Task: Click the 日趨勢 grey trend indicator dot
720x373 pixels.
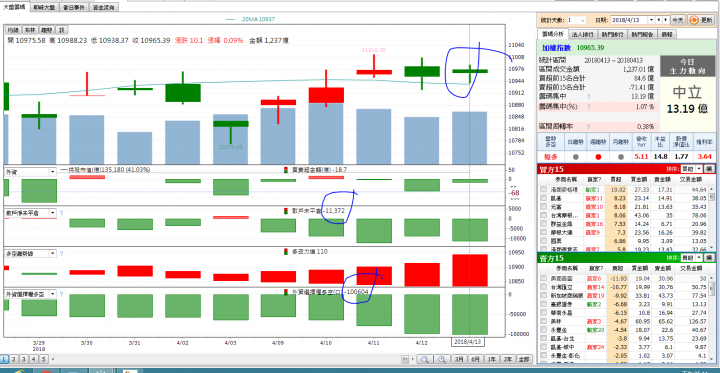Action: pos(576,157)
